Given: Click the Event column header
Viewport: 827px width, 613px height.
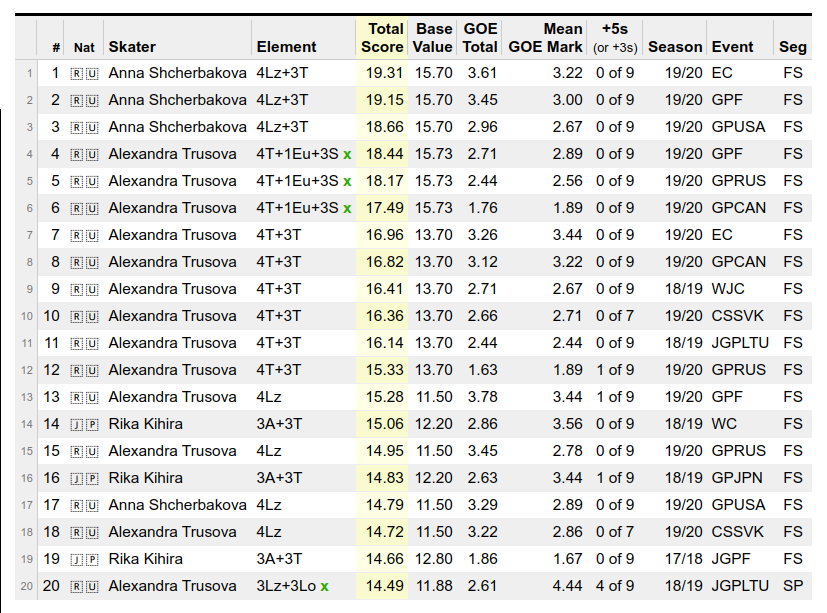Looking at the screenshot, I should tap(733, 46).
